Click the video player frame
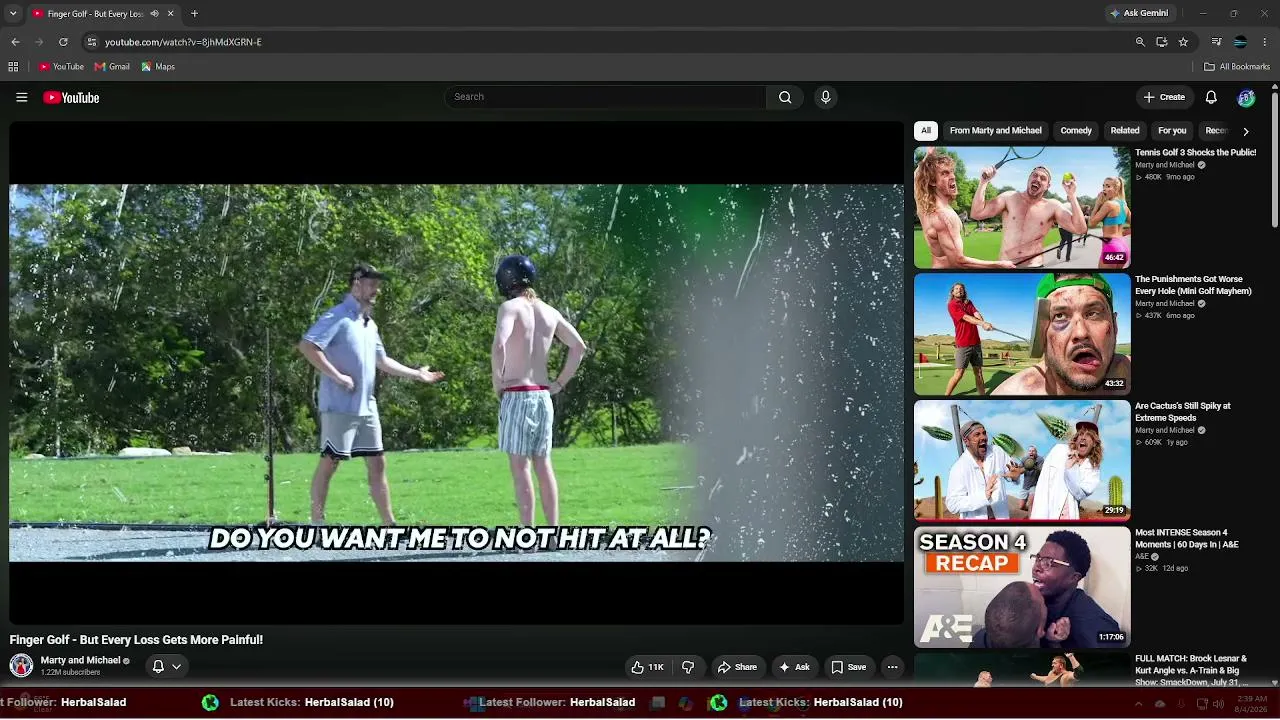Screen dimensions: 1280x720 [456, 372]
